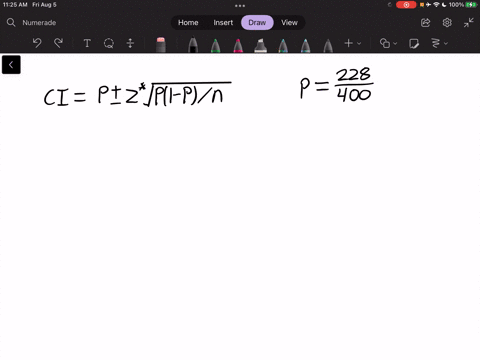This screenshot has height=360, width=480.
Task: Undo the last stroke
Action: pyautogui.click(x=37, y=43)
